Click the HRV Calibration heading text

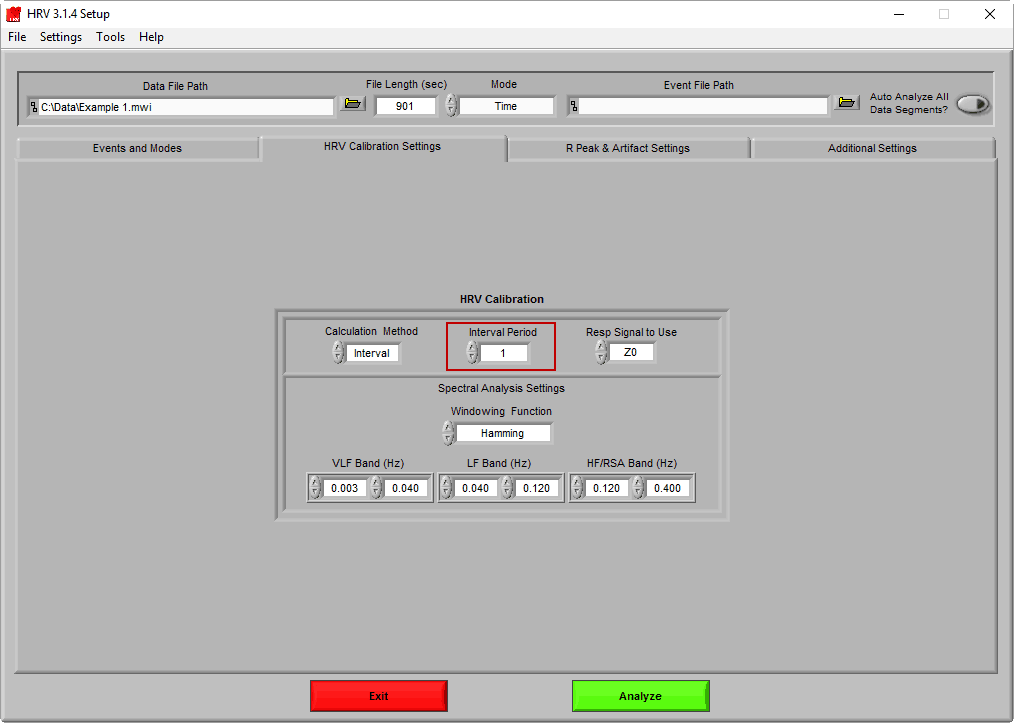(x=502, y=299)
